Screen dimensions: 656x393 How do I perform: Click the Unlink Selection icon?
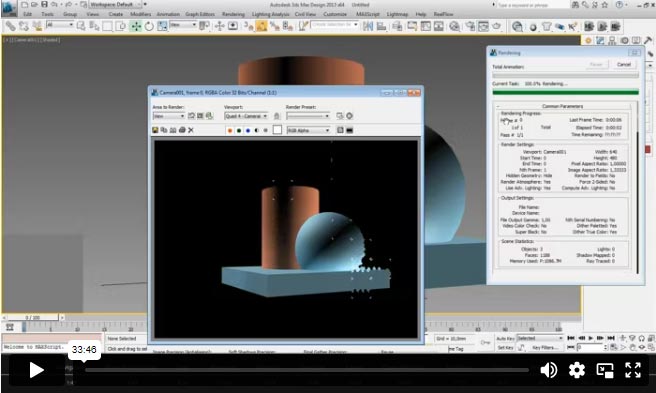(23, 27)
